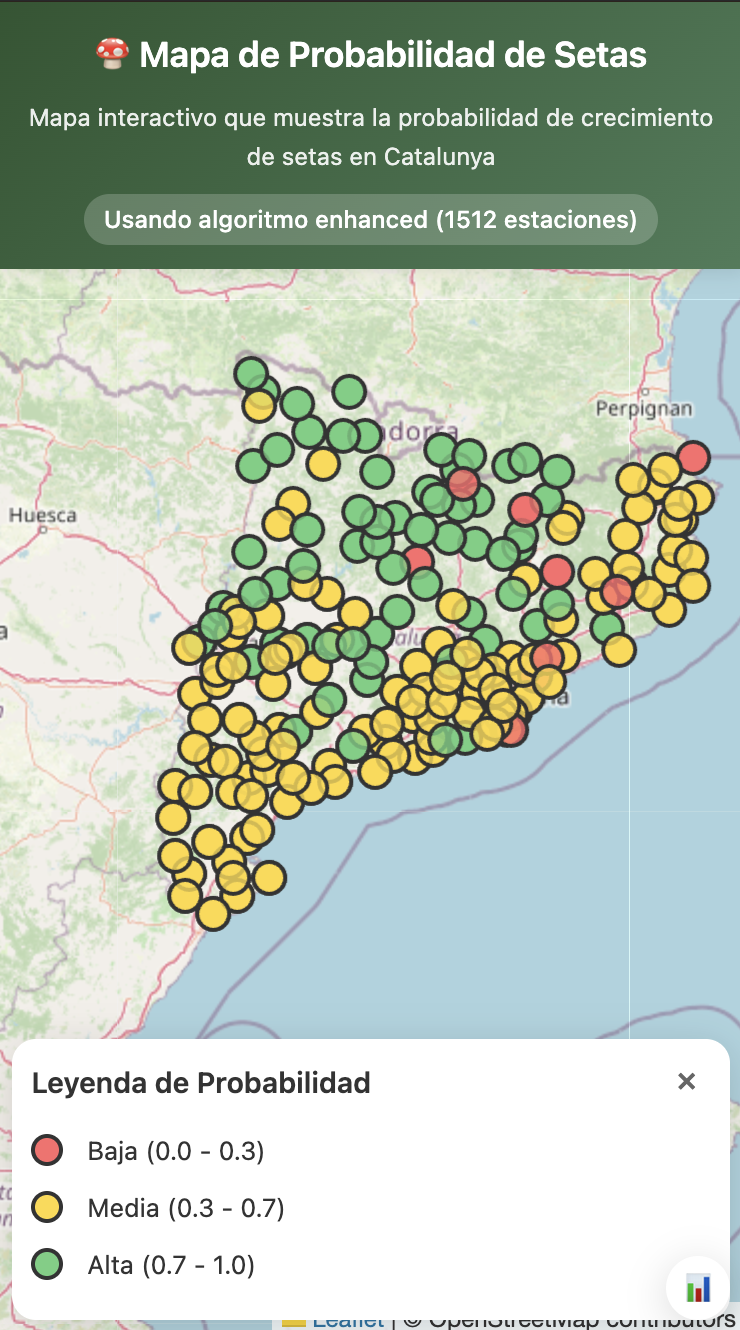The image size is (740, 1330).
Task: Click the red Baja legend swatch
Action: click(47, 1151)
